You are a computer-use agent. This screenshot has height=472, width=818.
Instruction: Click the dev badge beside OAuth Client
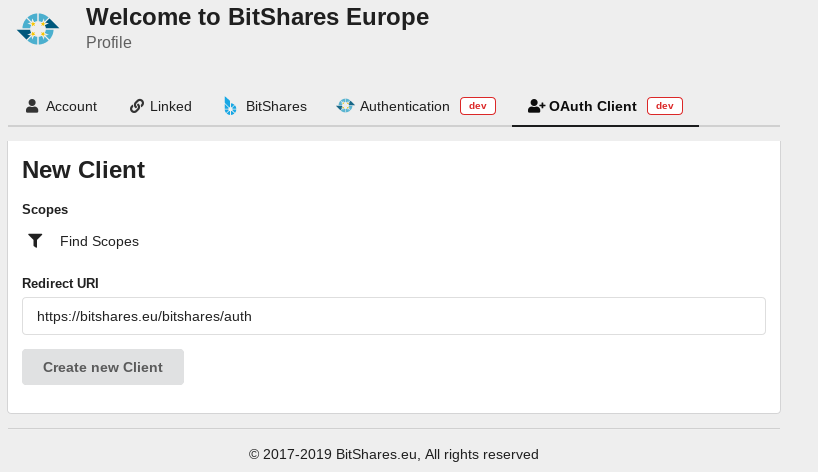pyautogui.click(x=665, y=106)
